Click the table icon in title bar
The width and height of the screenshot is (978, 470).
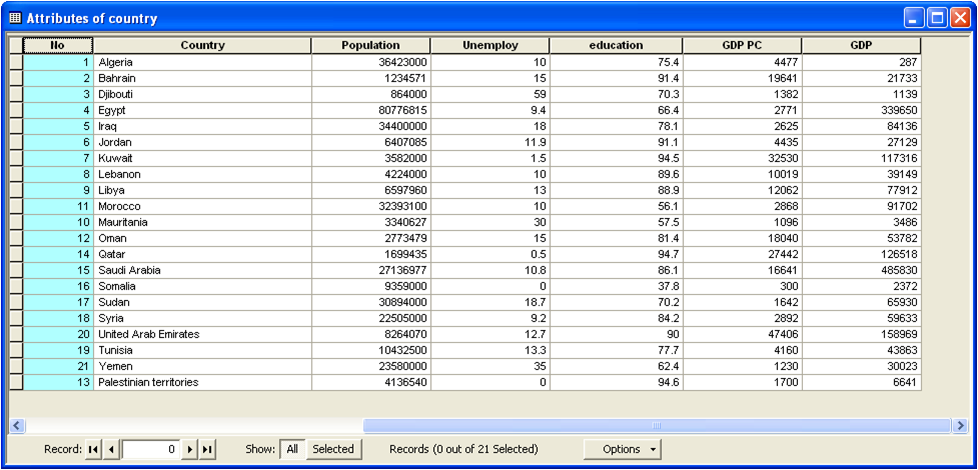click(16, 18)
